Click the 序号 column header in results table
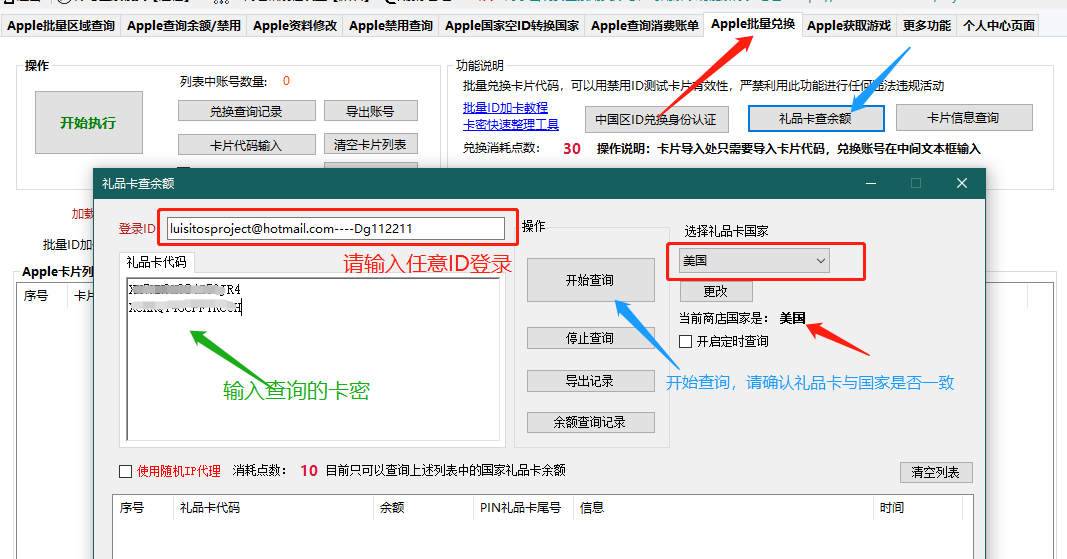This screenshot has height=559, width=1067. [x=143, y=508]
